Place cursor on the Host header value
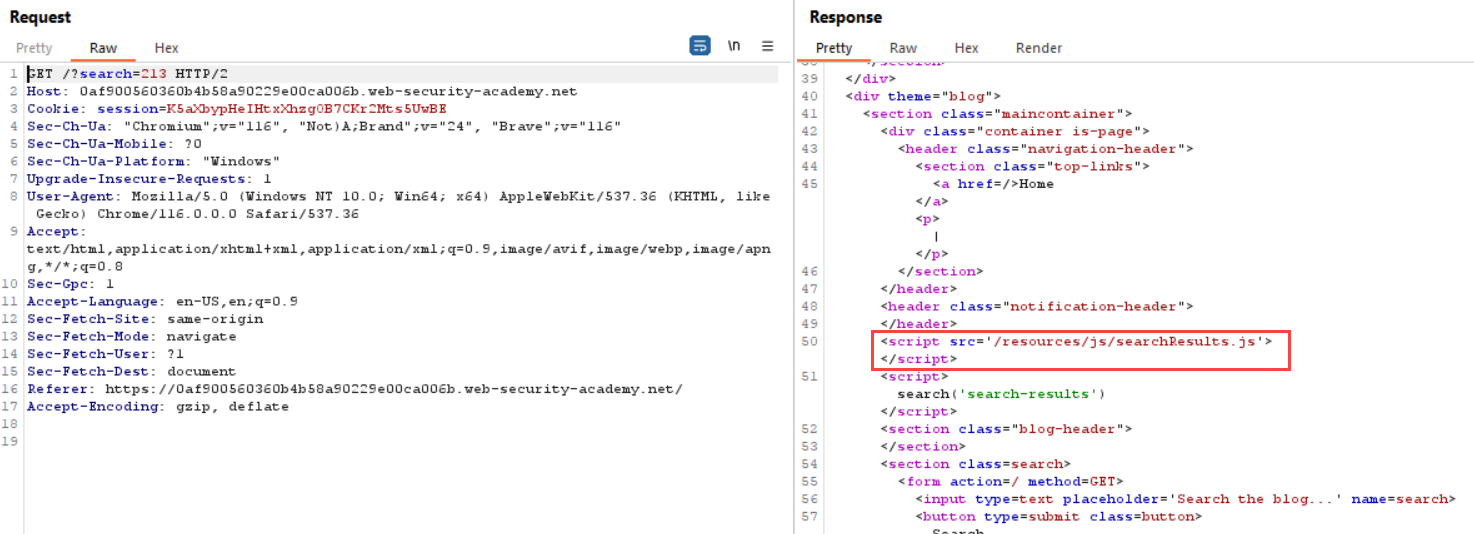 tap(328, 91)
